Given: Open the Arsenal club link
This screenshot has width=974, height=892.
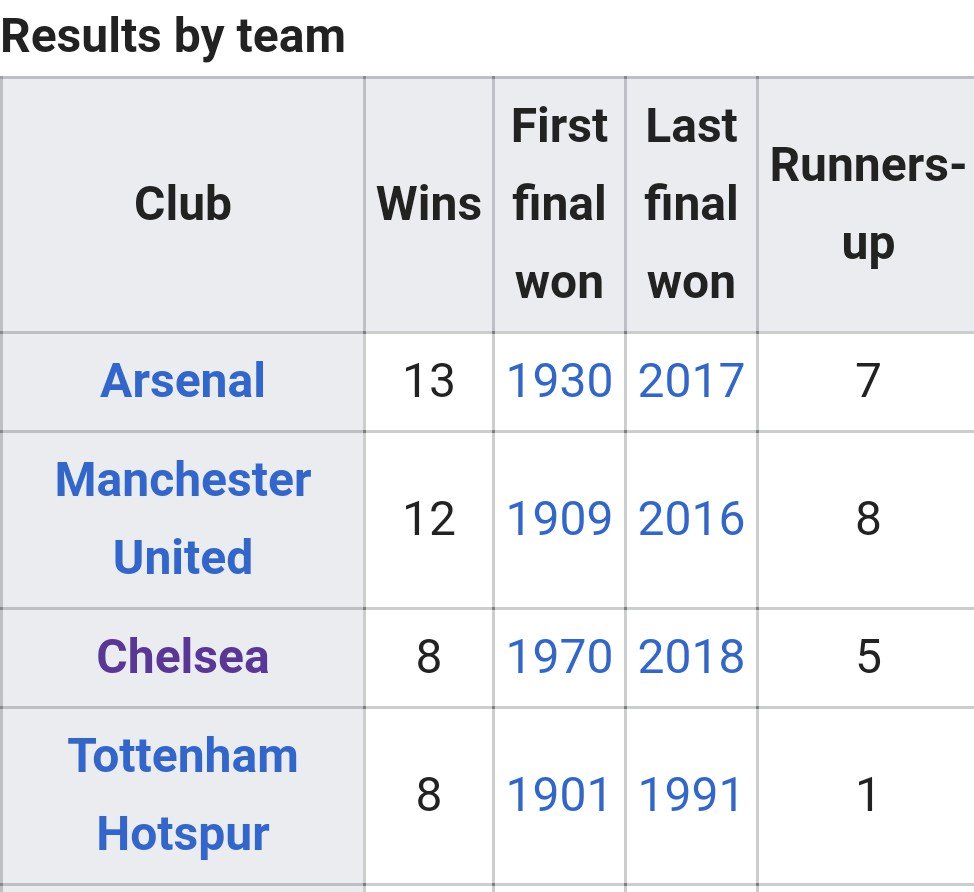Looking at the screenshot, I should [x=183, y=380].
